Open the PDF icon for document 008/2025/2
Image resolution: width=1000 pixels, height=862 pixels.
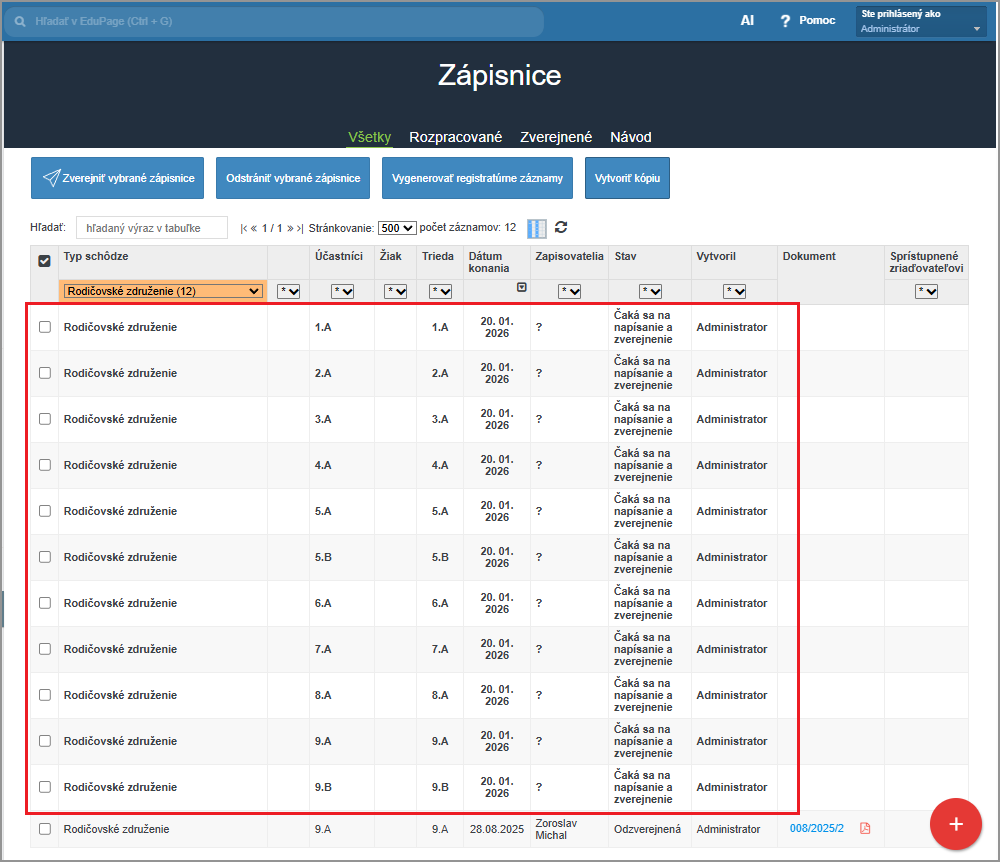(x=865, y=829)
